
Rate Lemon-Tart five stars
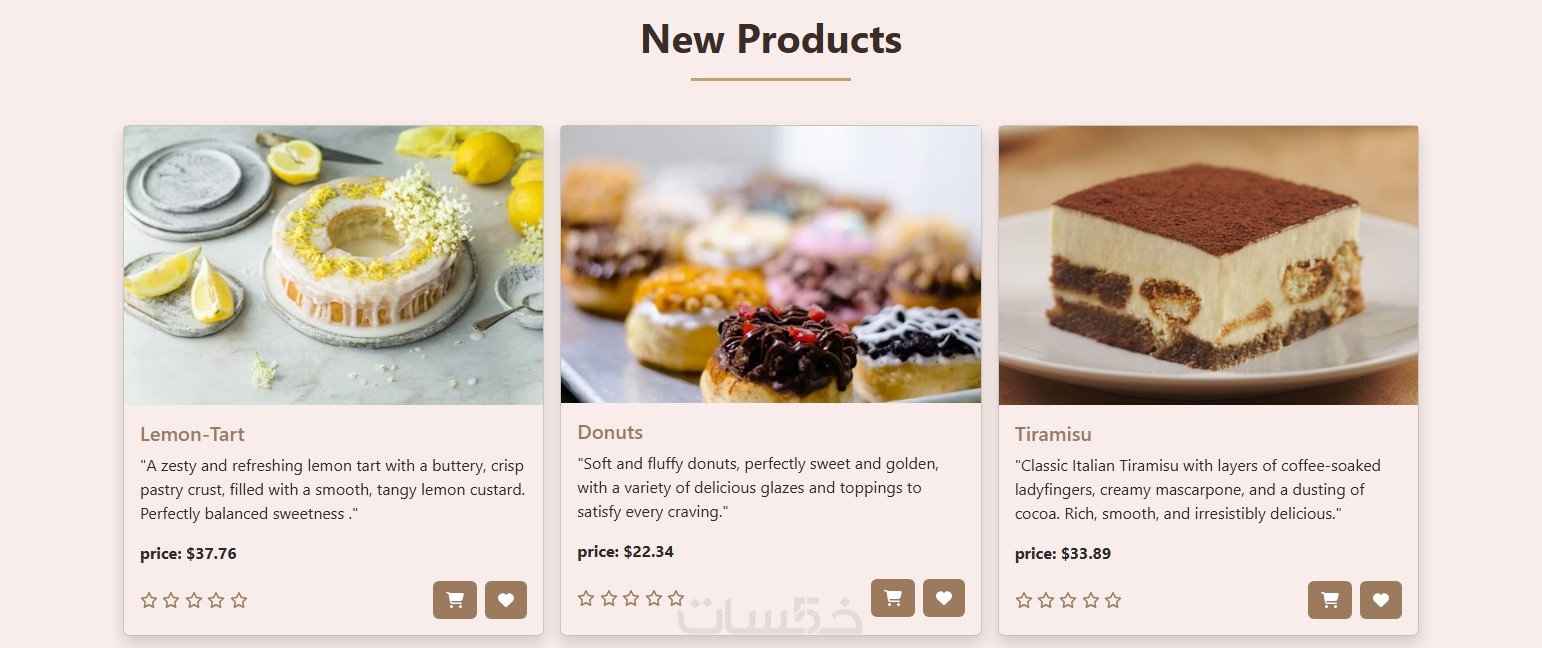[x=239, y=600]
